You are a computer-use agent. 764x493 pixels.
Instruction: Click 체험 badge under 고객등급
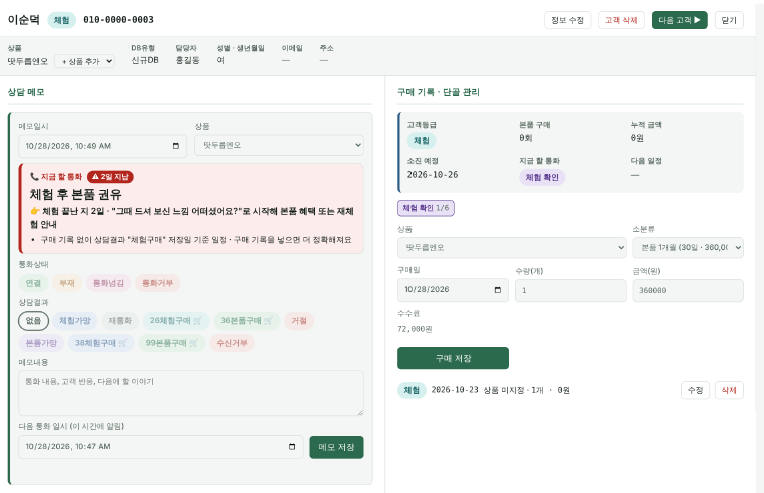click(x=421, y=141)
